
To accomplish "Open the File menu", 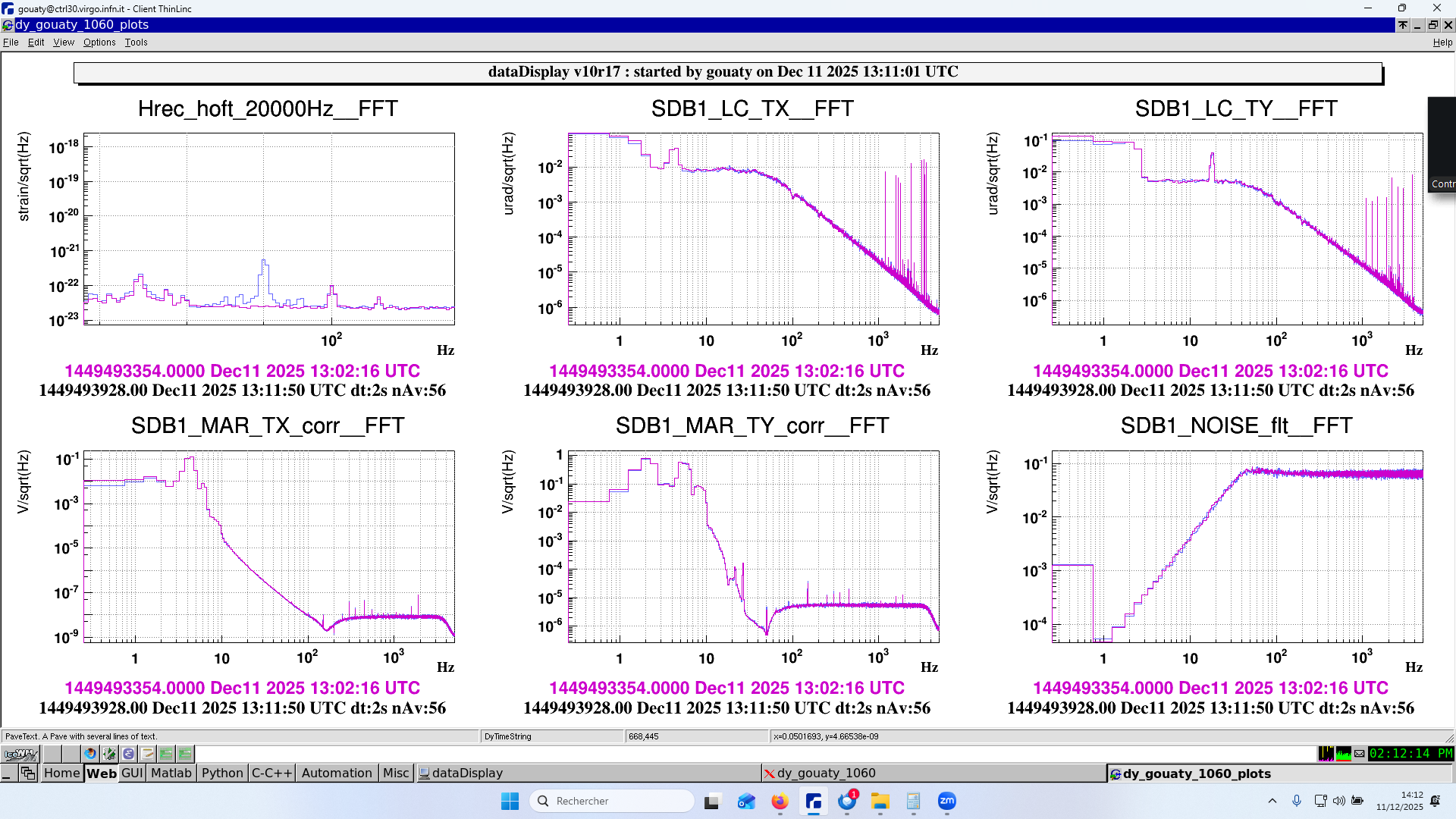I will (11, 42).
